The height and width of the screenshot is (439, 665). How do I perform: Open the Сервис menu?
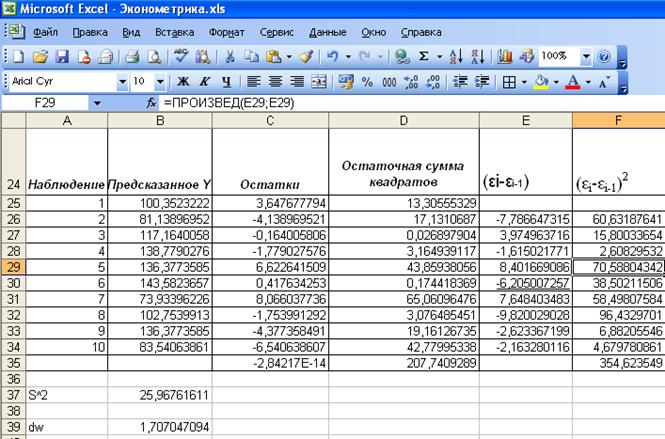tap(277, 32)
